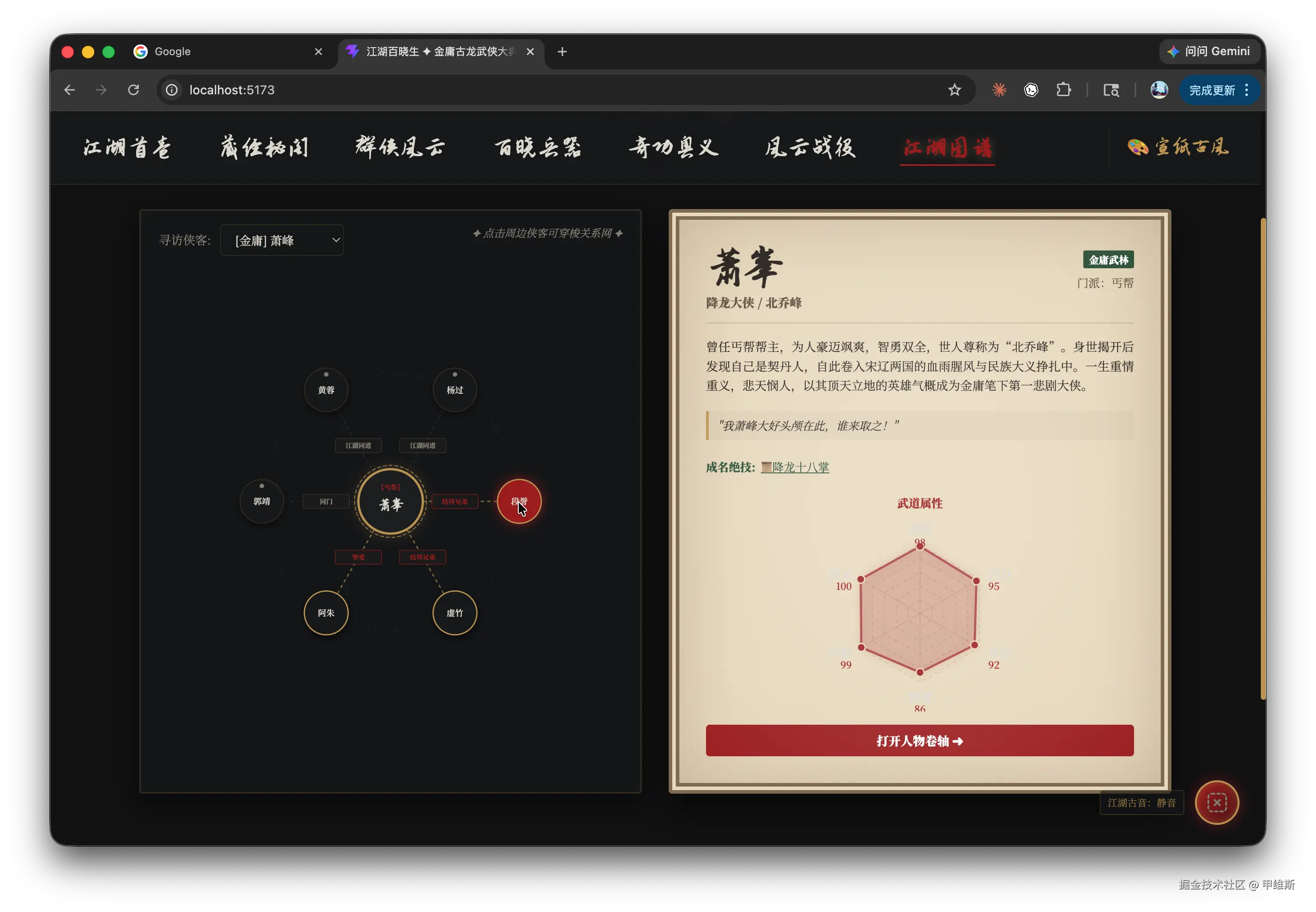Image resolution: width=1316 pixels, height=912 pixels.
Task: Click the central 萧峰 node
Action: click(390, 501)
